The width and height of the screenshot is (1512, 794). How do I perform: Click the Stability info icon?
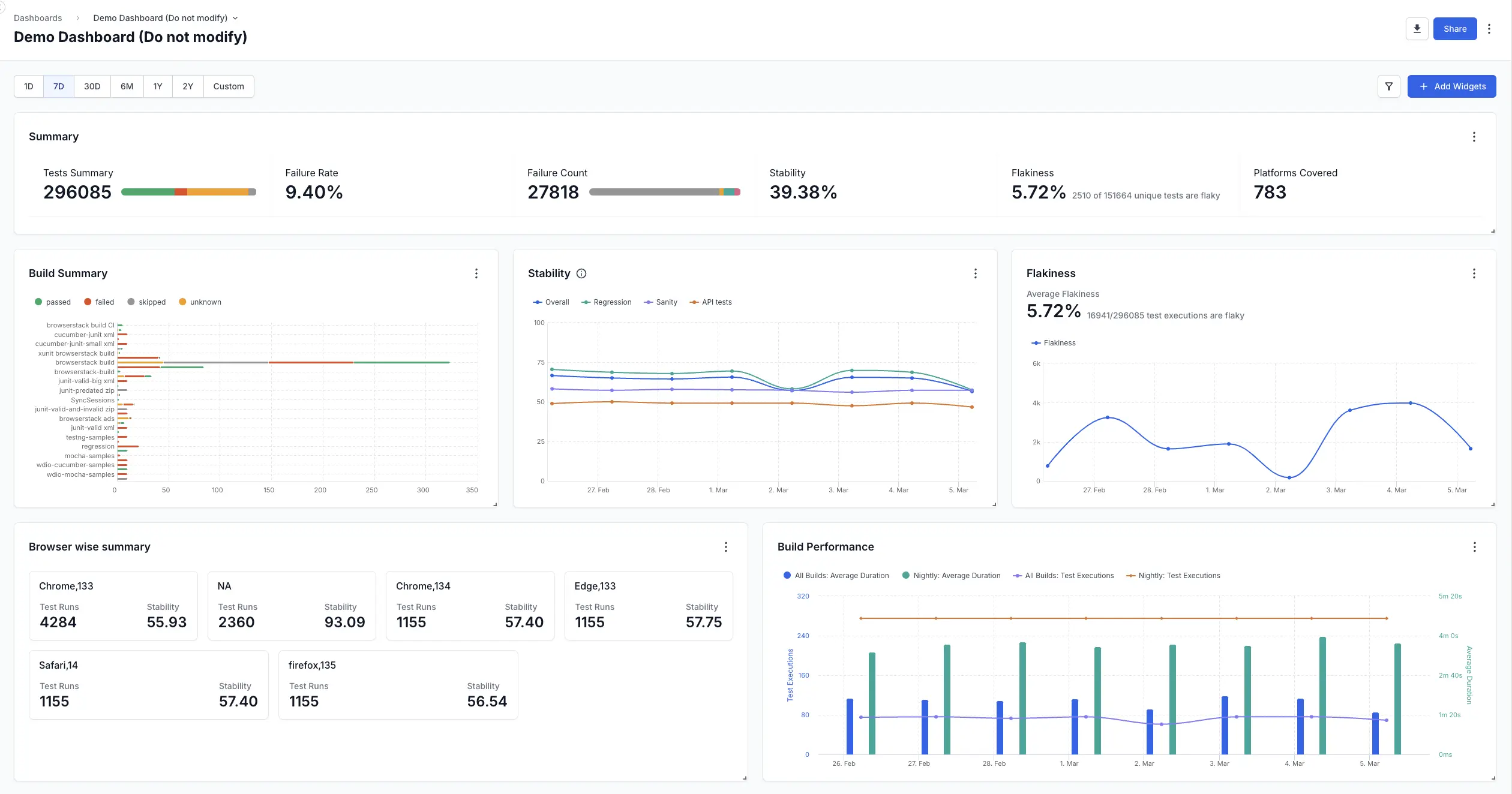click(581, 273)
